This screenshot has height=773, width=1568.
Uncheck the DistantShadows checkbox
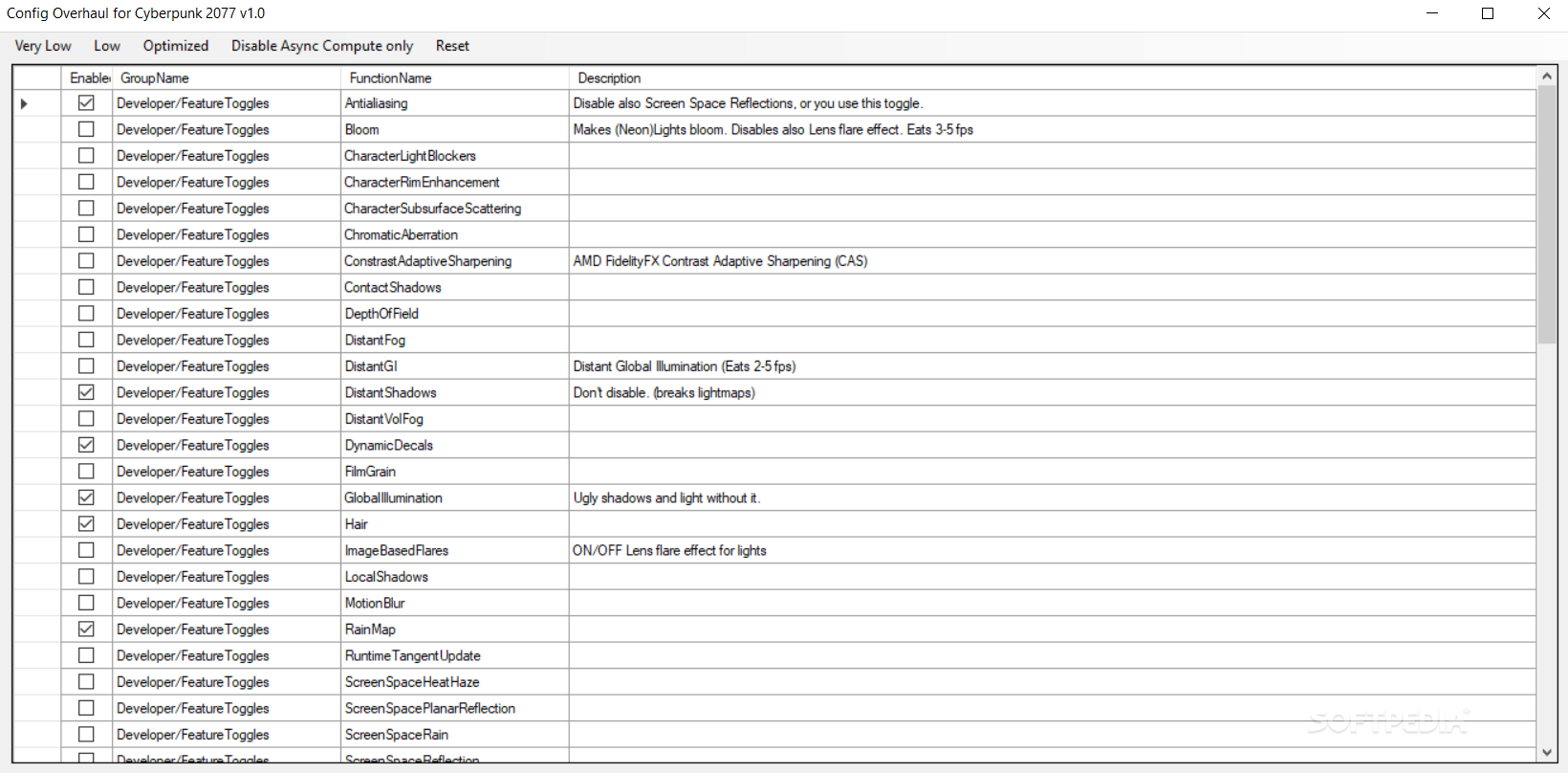tap(86, 392)
